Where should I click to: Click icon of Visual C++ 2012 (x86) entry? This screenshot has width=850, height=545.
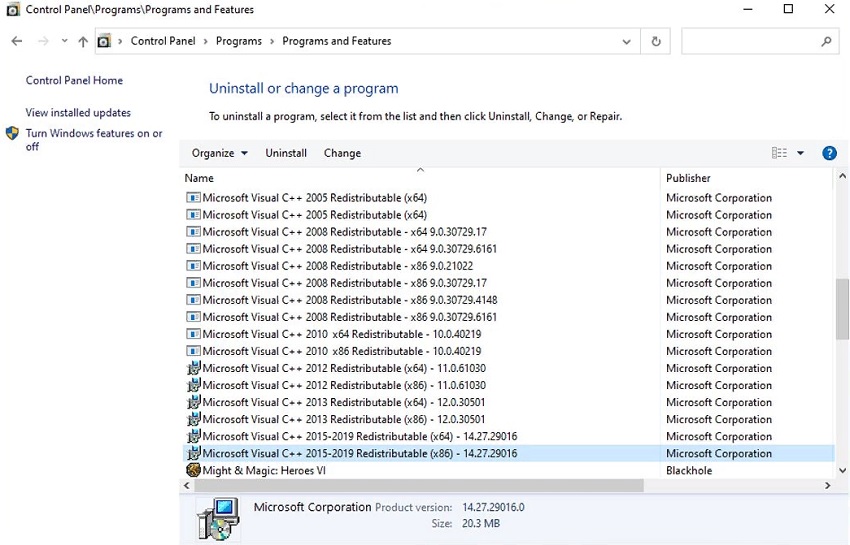194,385
